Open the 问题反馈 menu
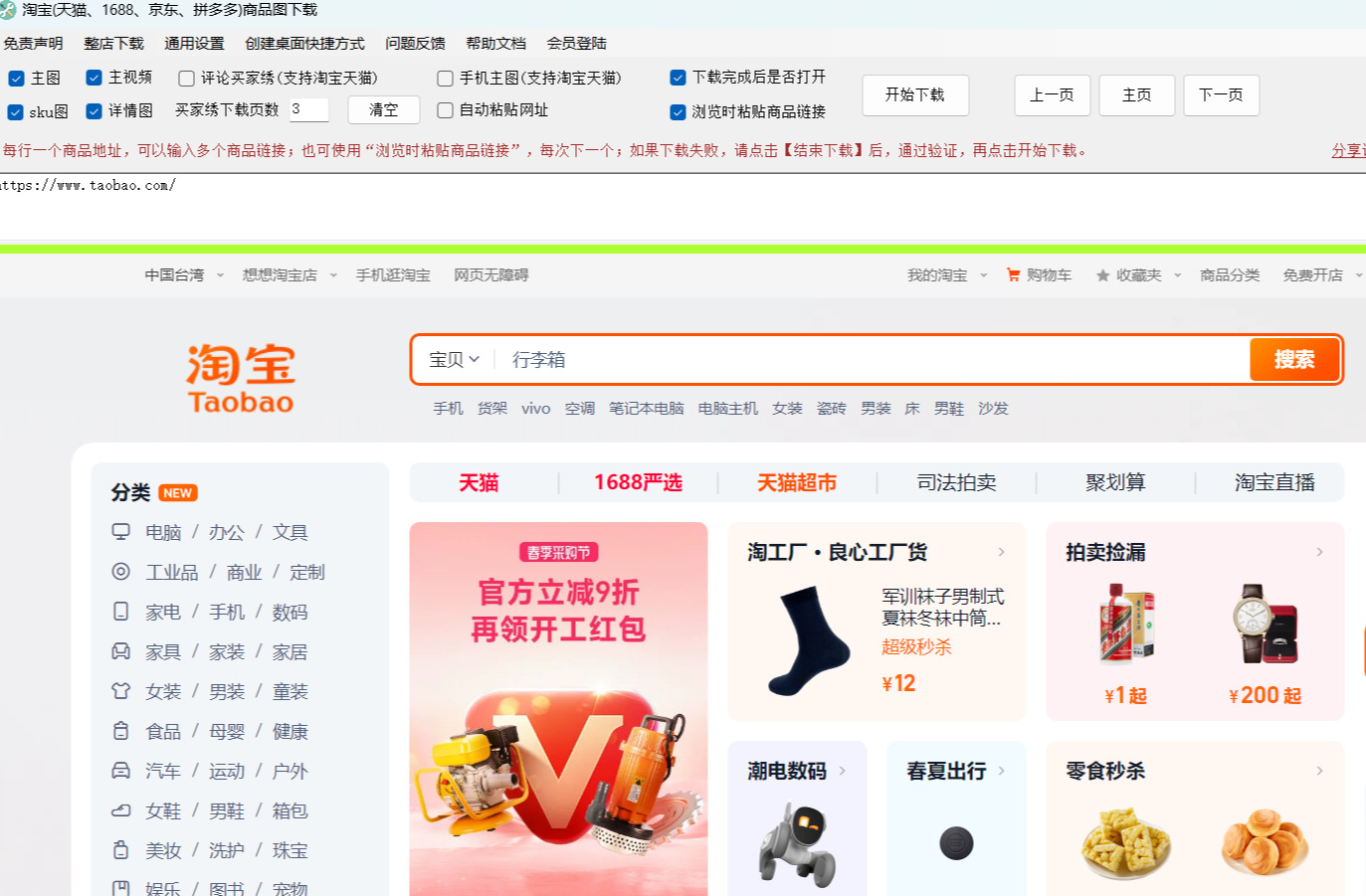 pos(415,44)
